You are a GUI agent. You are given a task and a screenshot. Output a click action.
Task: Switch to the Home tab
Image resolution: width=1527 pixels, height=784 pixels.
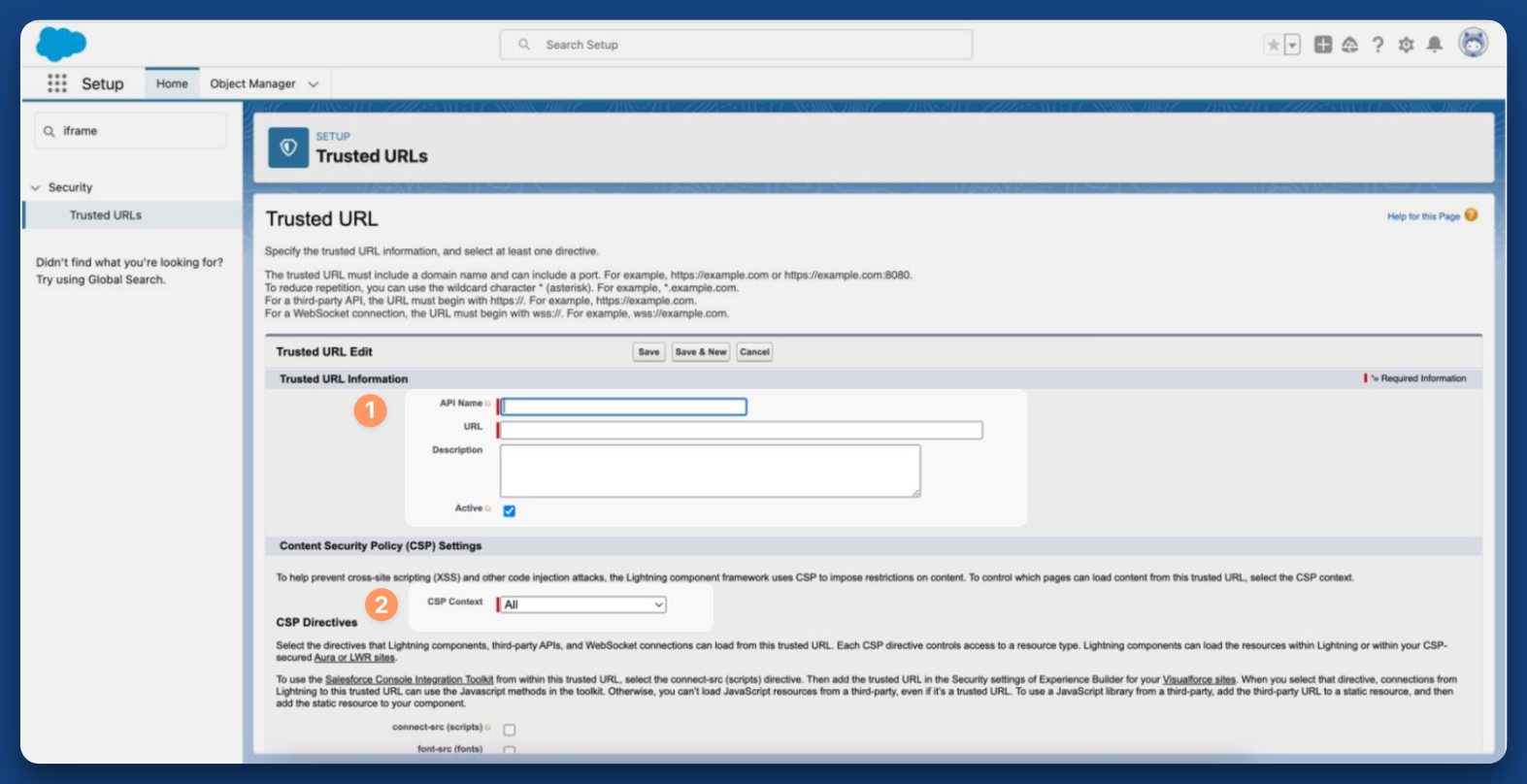coord(172,83)
